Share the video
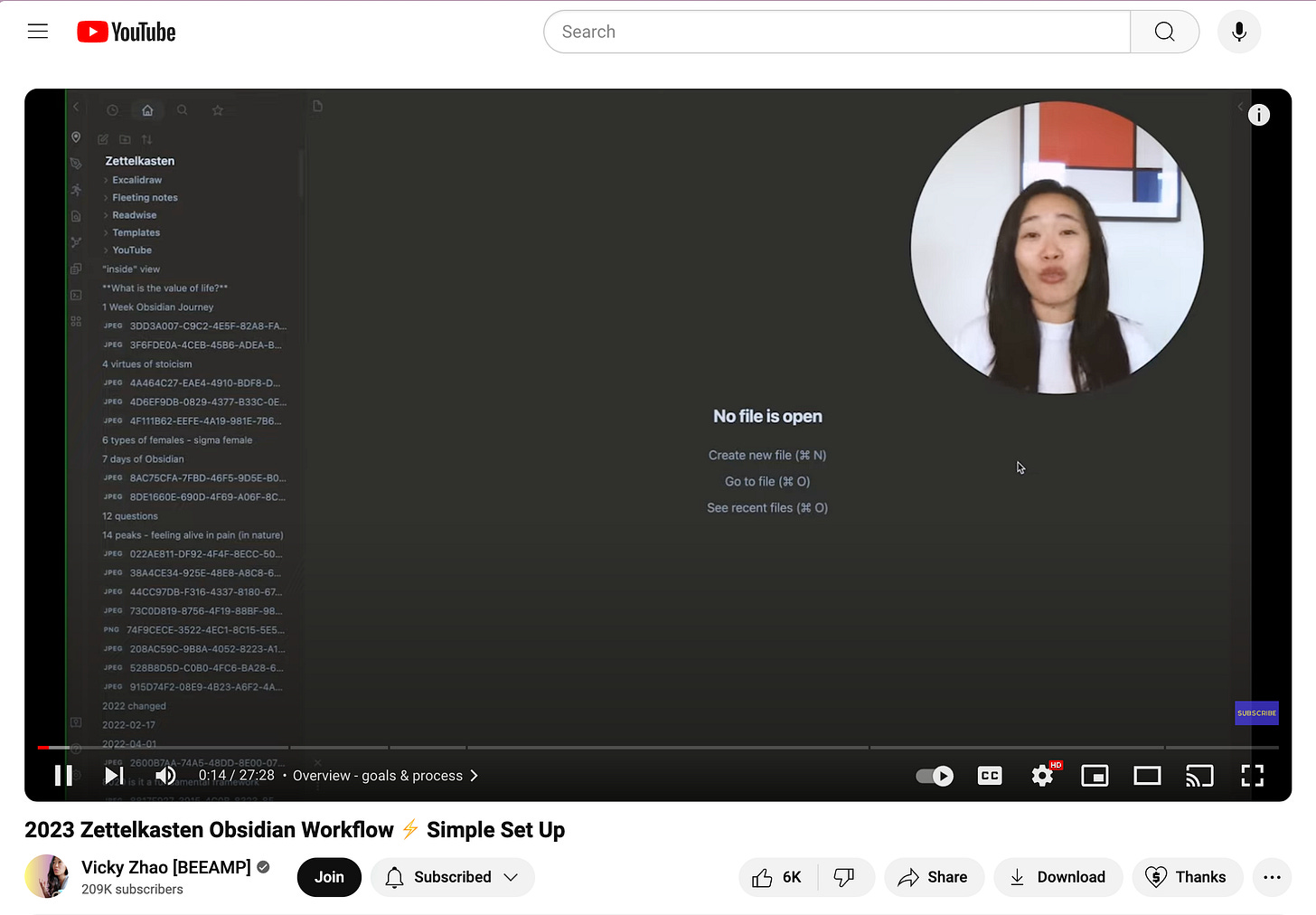The height and width of the screenshot is (915, 1316). tap(934, 877)
